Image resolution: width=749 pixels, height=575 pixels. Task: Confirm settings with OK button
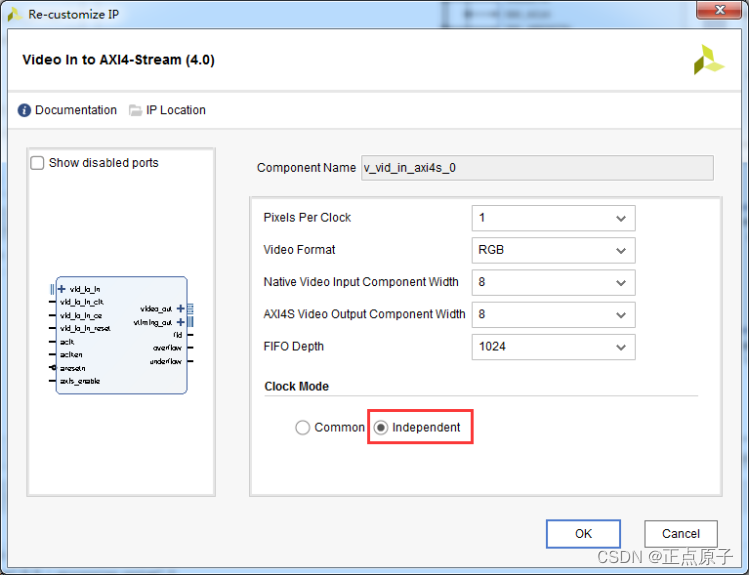coord(583,533)
